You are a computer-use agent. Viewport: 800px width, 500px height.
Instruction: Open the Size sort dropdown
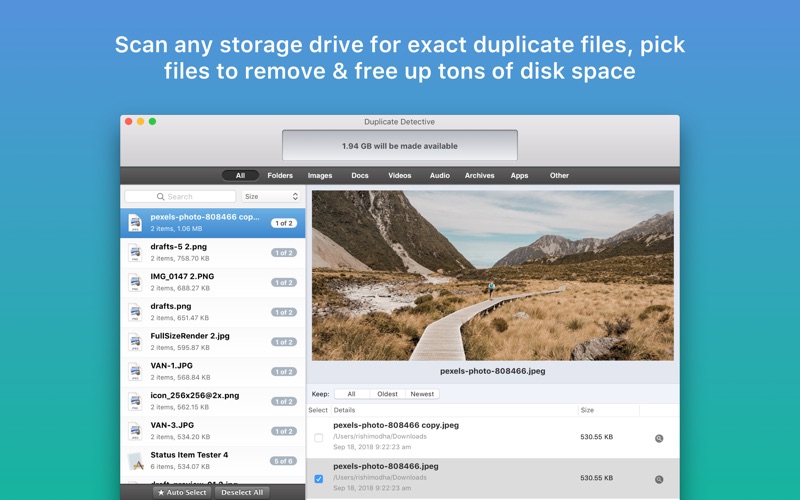(271, 197)
